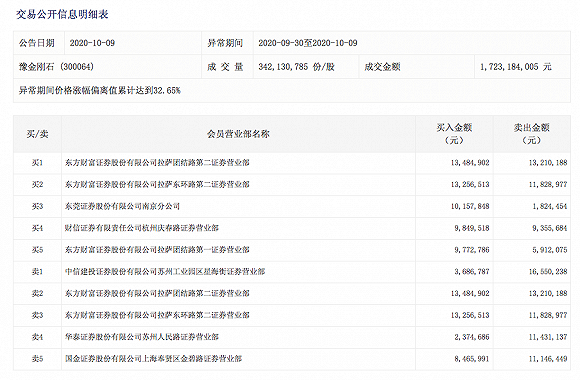This screenshot has width=580, height=380.
Task: Click the announcement date 2020-10-09 value
Action: pyautogui.click(x=92, y=43)
